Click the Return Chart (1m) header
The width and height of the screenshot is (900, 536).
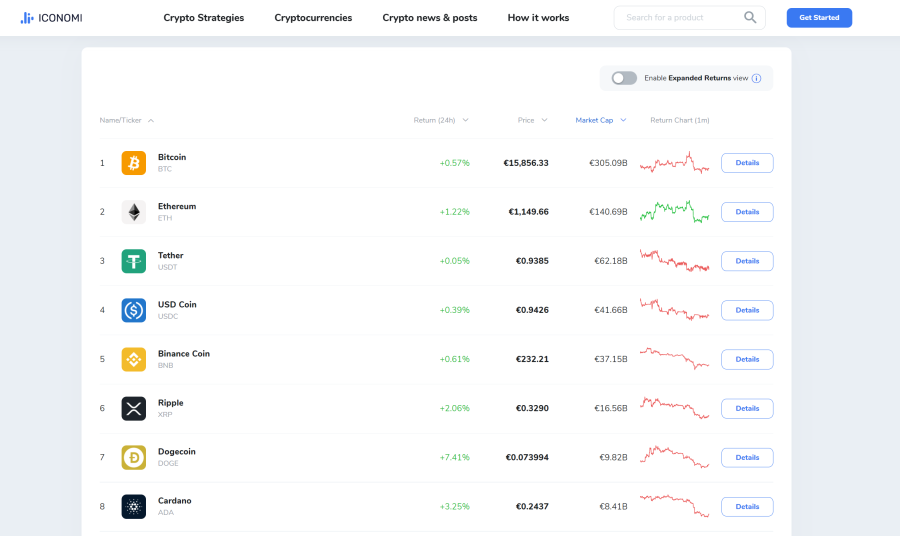680,121
